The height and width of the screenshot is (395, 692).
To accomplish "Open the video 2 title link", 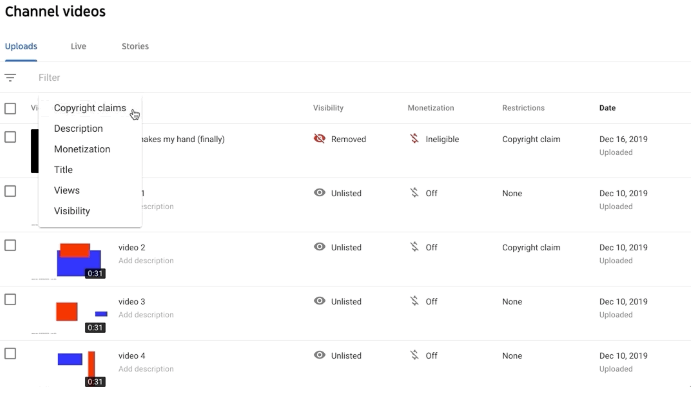I will point(132,248).
